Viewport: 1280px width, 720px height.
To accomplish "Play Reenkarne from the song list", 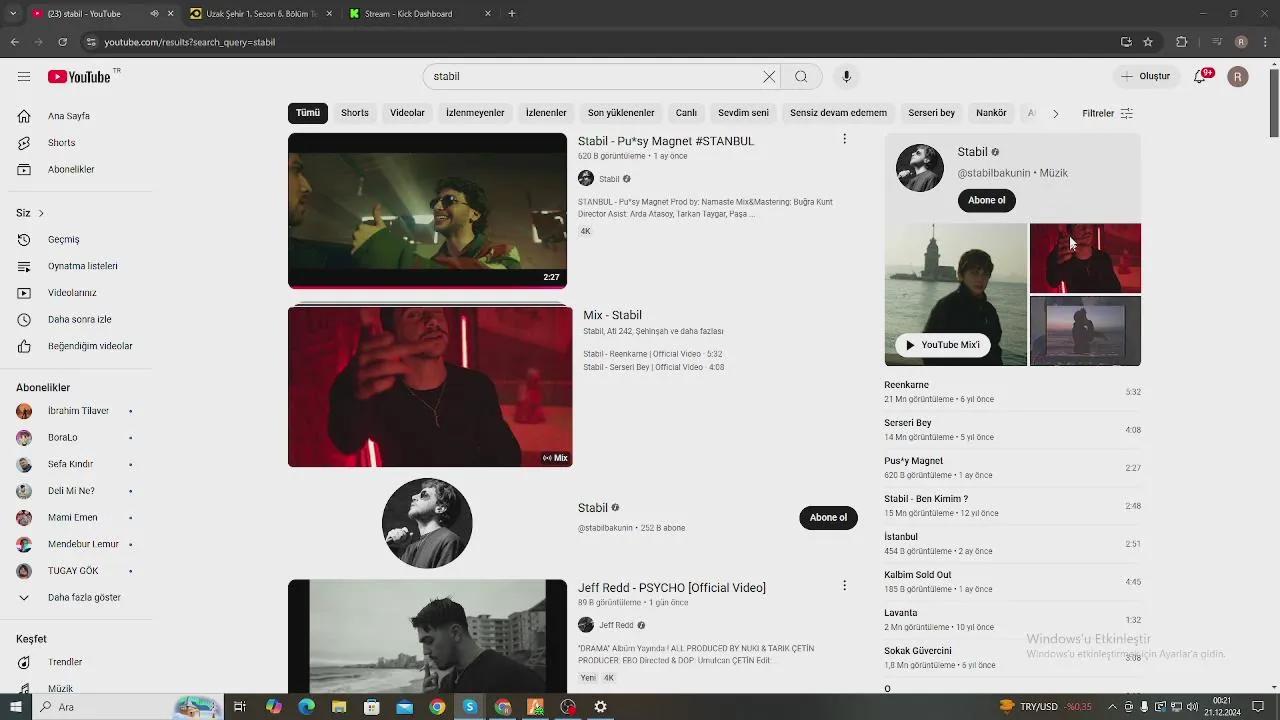I will (x=1012, y=392).
